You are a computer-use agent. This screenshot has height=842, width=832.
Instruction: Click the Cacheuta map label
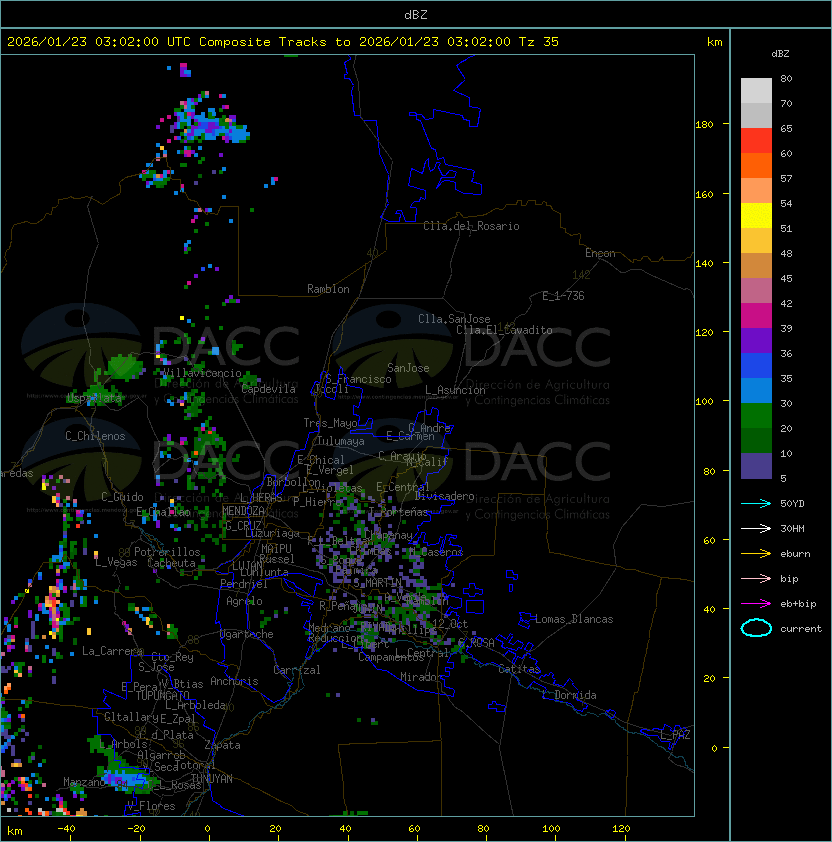tap(171, 563)
